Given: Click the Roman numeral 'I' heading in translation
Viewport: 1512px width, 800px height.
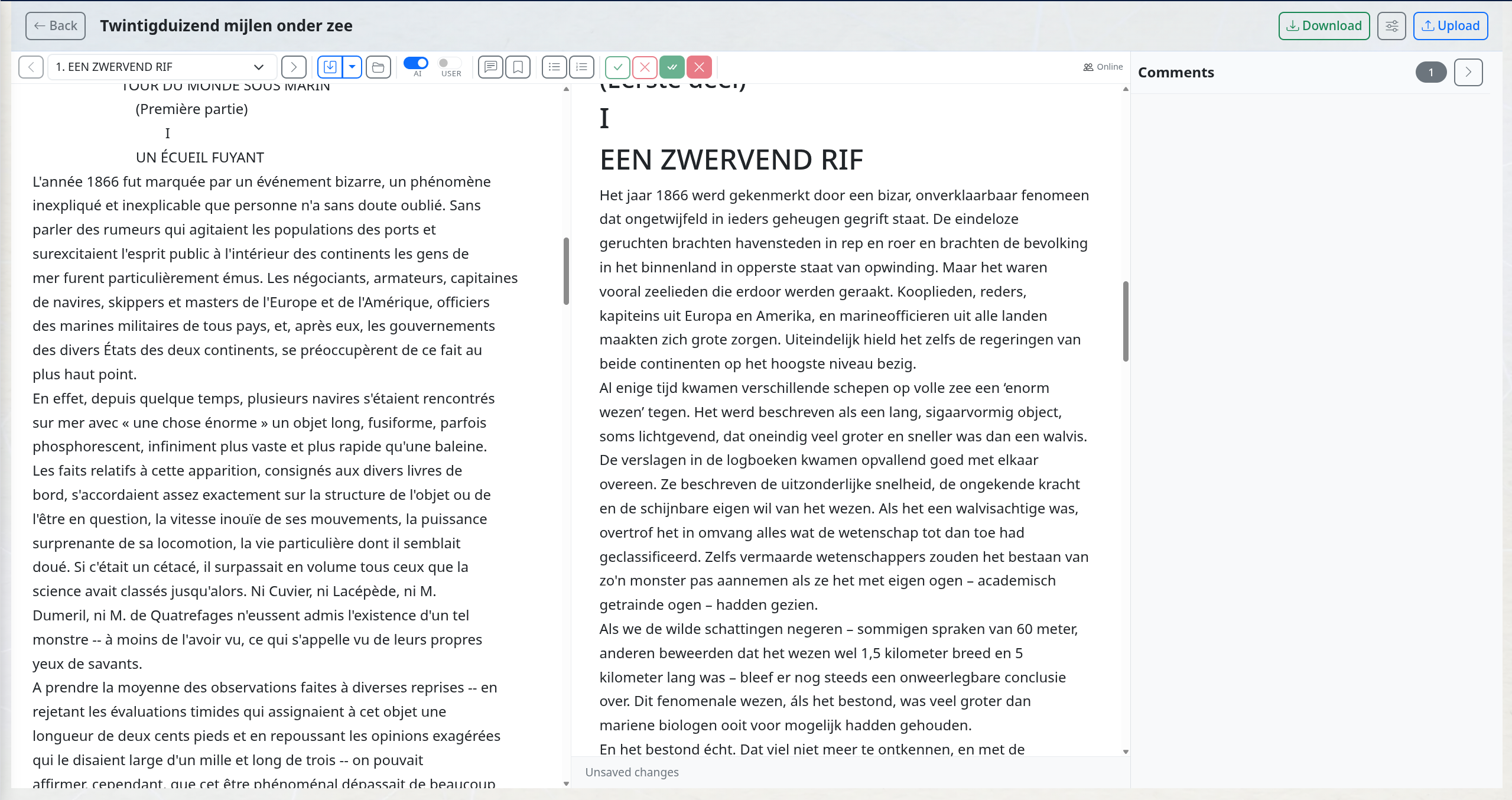Looking at the screenshot, I should (604, 118).
